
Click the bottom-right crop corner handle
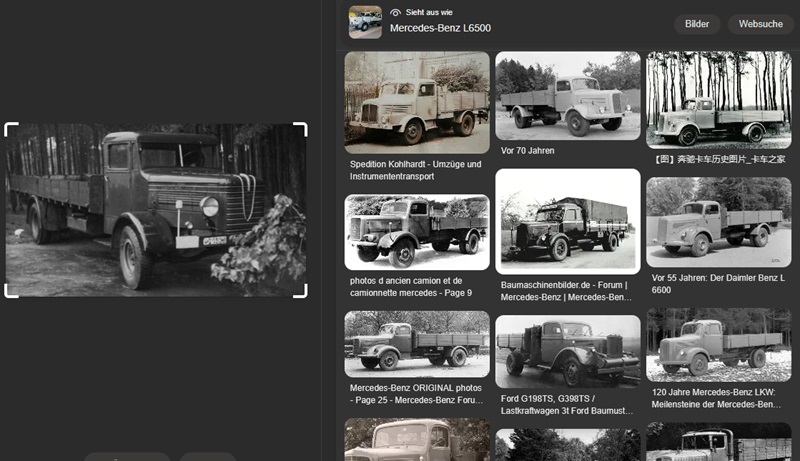coord(302,293)
